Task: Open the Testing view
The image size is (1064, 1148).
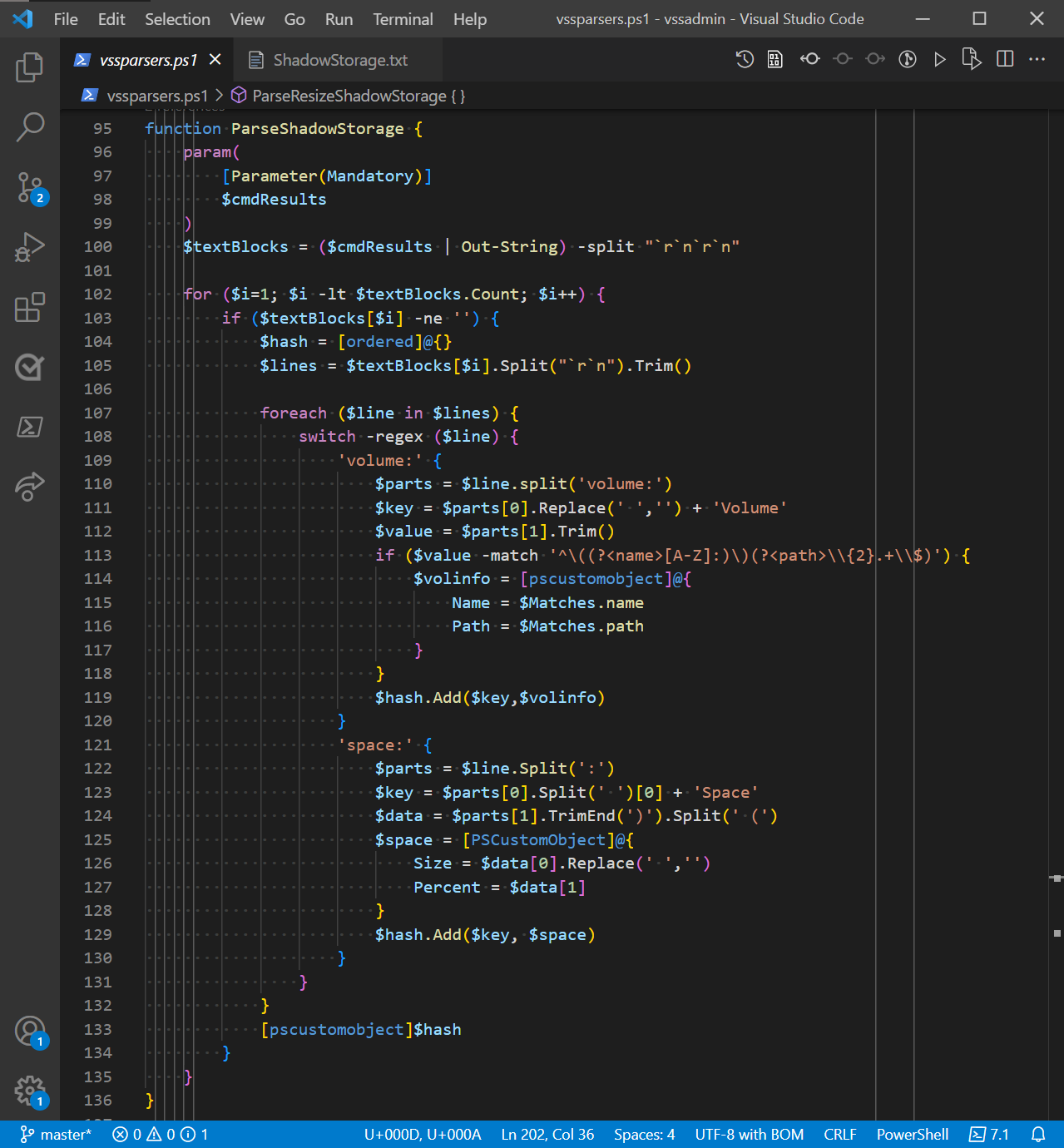Action: (x=31, y=367)
